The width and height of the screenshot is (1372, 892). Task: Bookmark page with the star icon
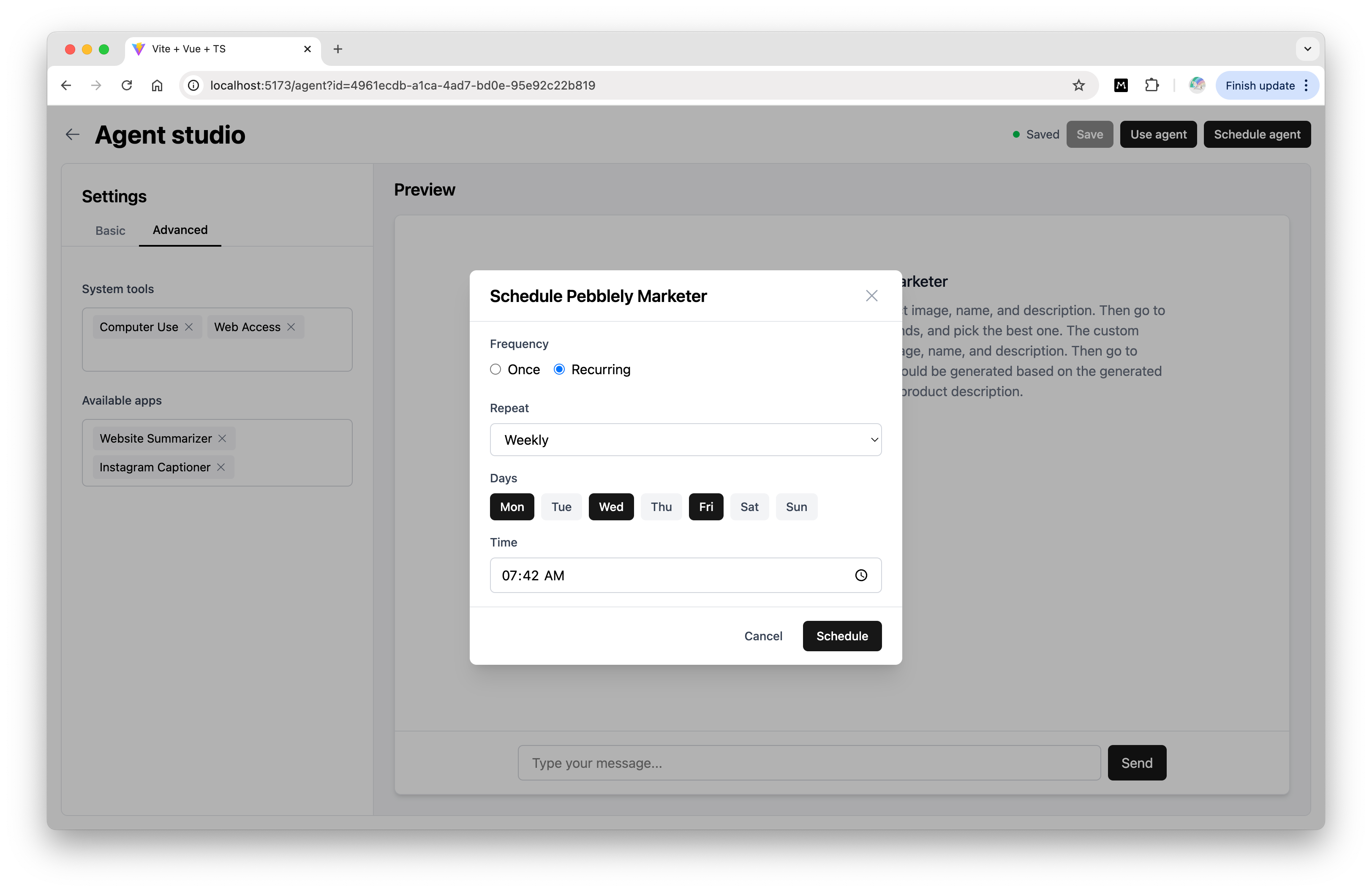coord(1078,85)
